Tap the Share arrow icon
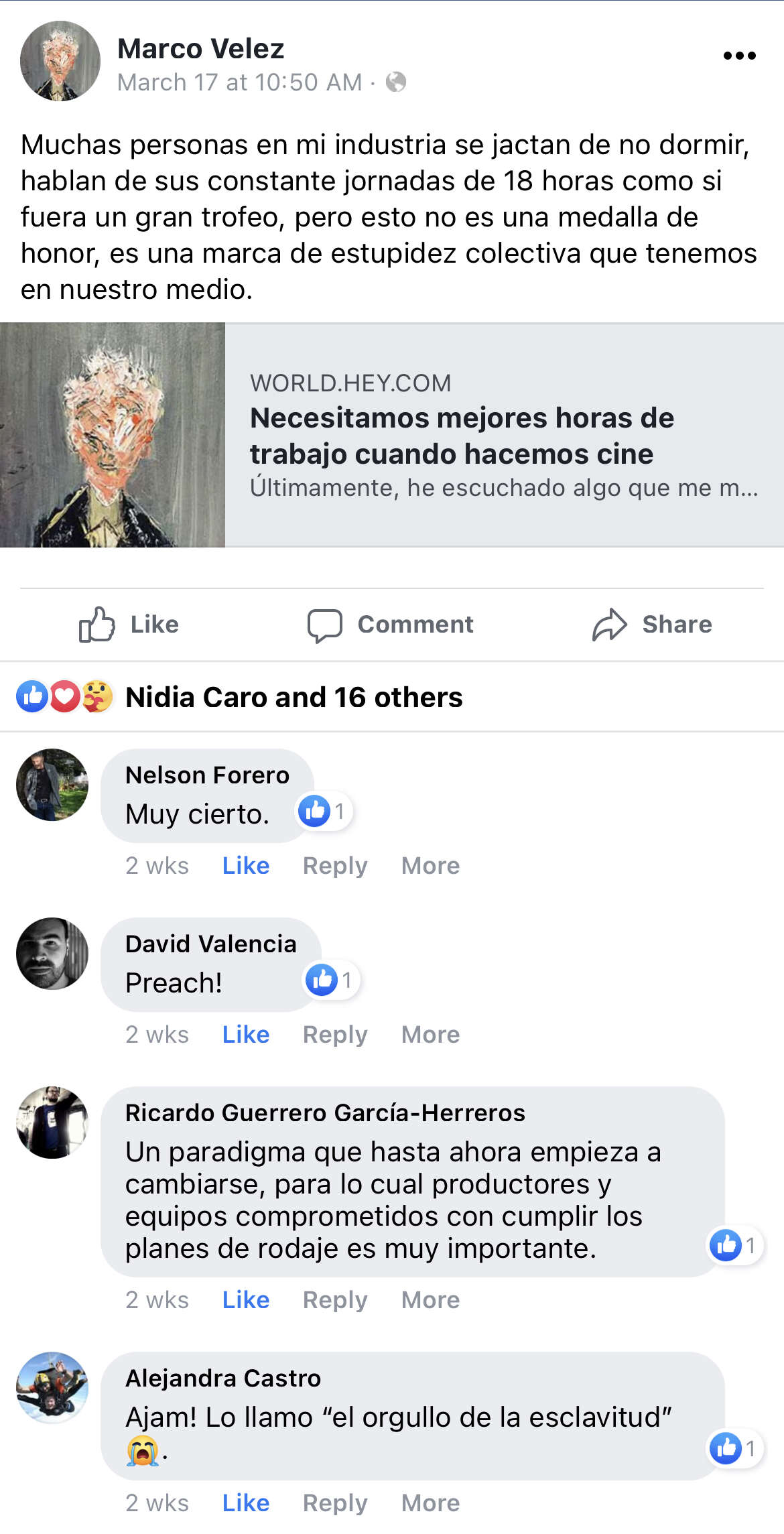This screenshot has width=784, height=1534. pos(609,625)
